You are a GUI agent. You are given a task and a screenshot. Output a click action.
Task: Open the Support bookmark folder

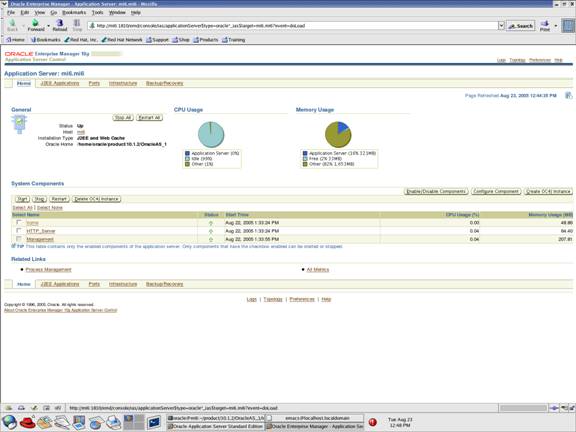click(157, 40)
